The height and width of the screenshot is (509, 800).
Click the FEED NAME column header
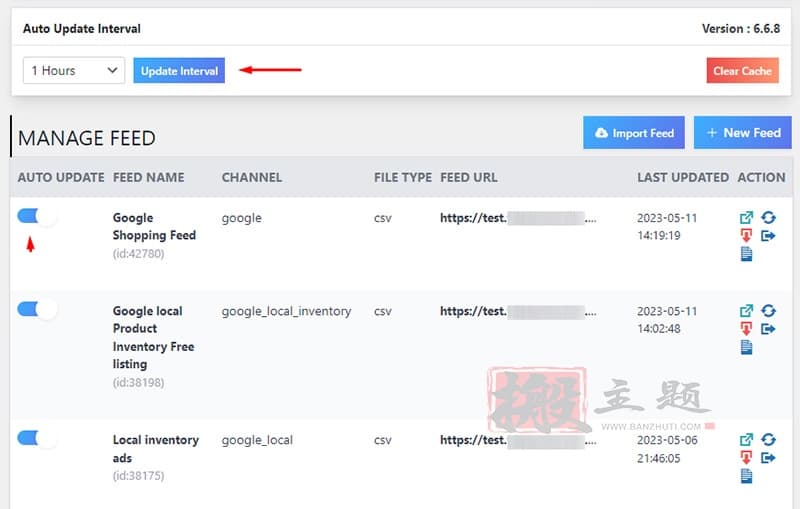[148, 177]
